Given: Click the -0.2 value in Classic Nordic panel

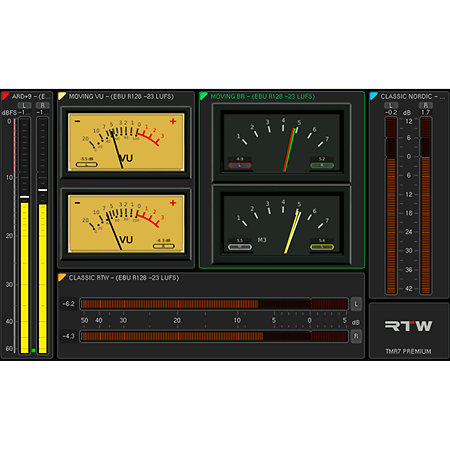Looking at the screenshot, I should [x=391, y=112].
